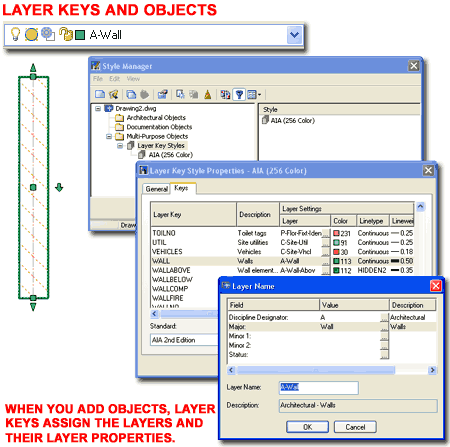Select Layer Key Styles in the tree
The image size is (450, 447).
[161, 146]
